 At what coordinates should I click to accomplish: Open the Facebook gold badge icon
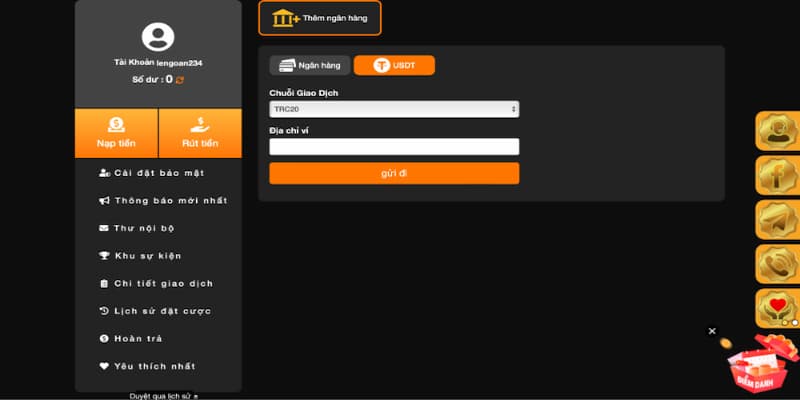point(778,176)
